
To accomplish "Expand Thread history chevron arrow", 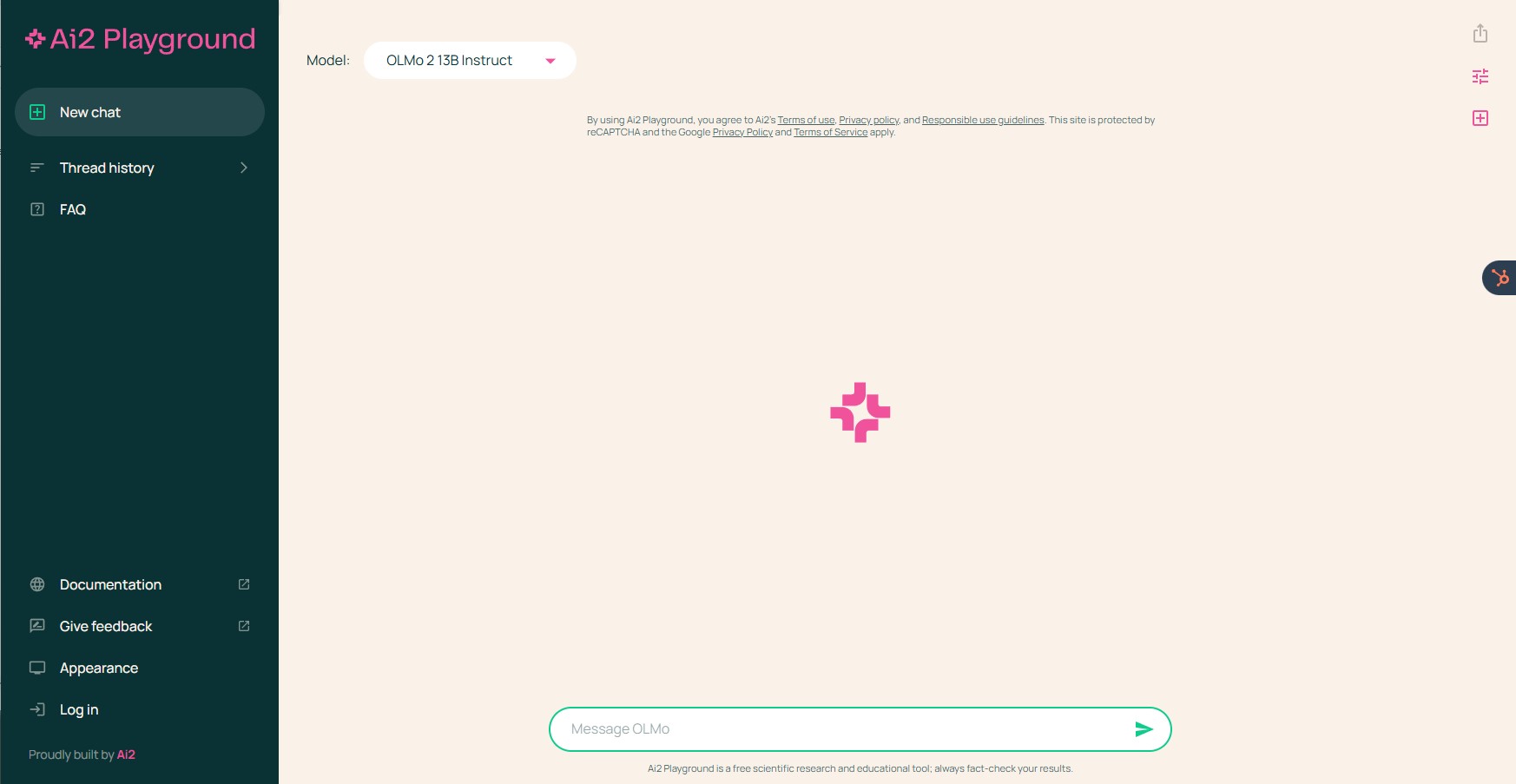I will pos(244,168).
